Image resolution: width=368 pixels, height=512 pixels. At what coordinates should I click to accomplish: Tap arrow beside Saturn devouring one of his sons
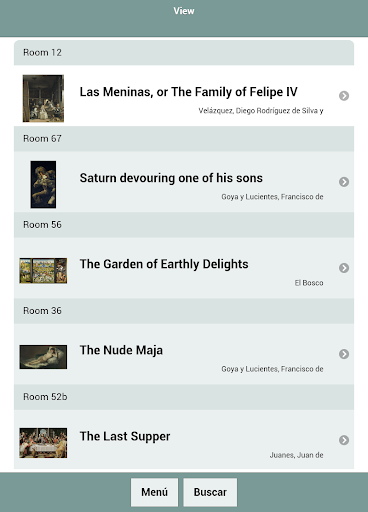344,182
